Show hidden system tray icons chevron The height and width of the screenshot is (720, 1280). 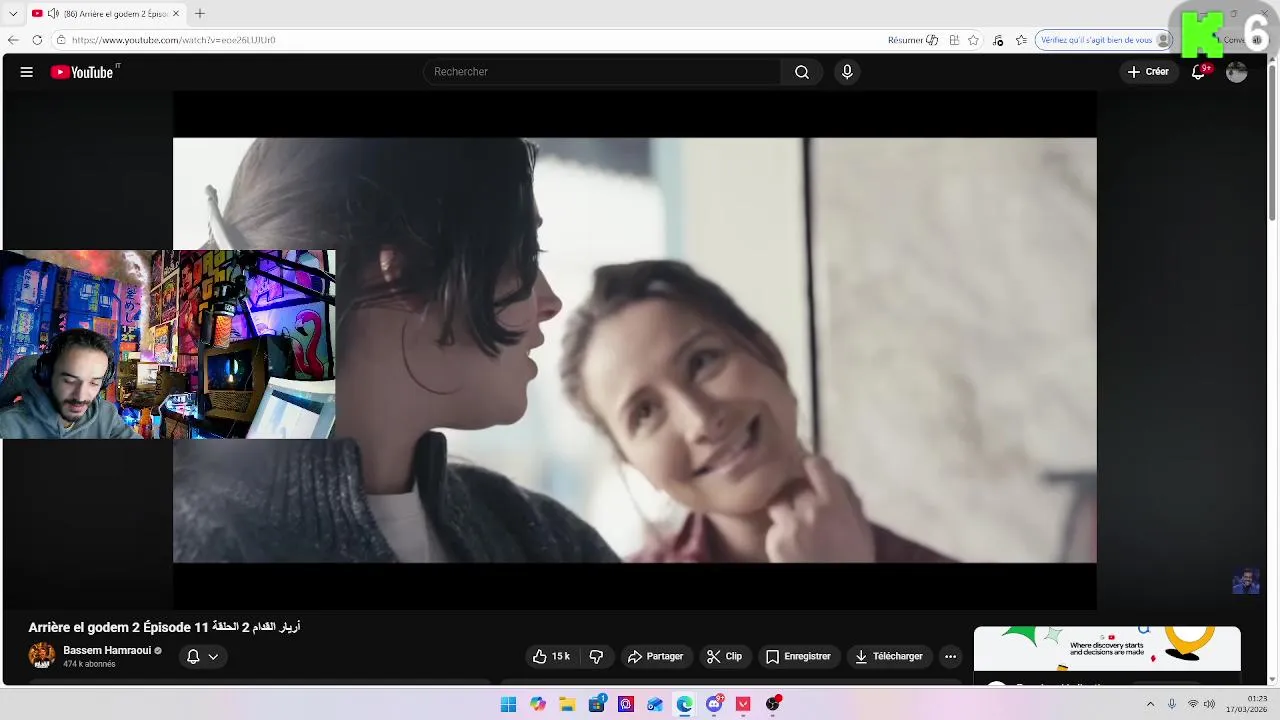point(1150,704)
